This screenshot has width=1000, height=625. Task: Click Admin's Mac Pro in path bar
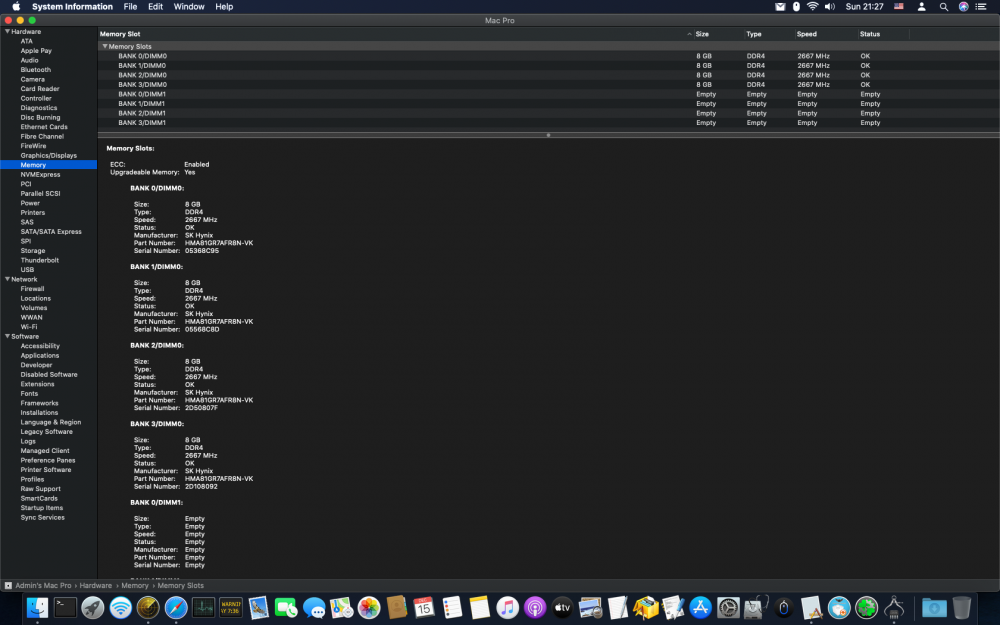[x=43, y=585]
